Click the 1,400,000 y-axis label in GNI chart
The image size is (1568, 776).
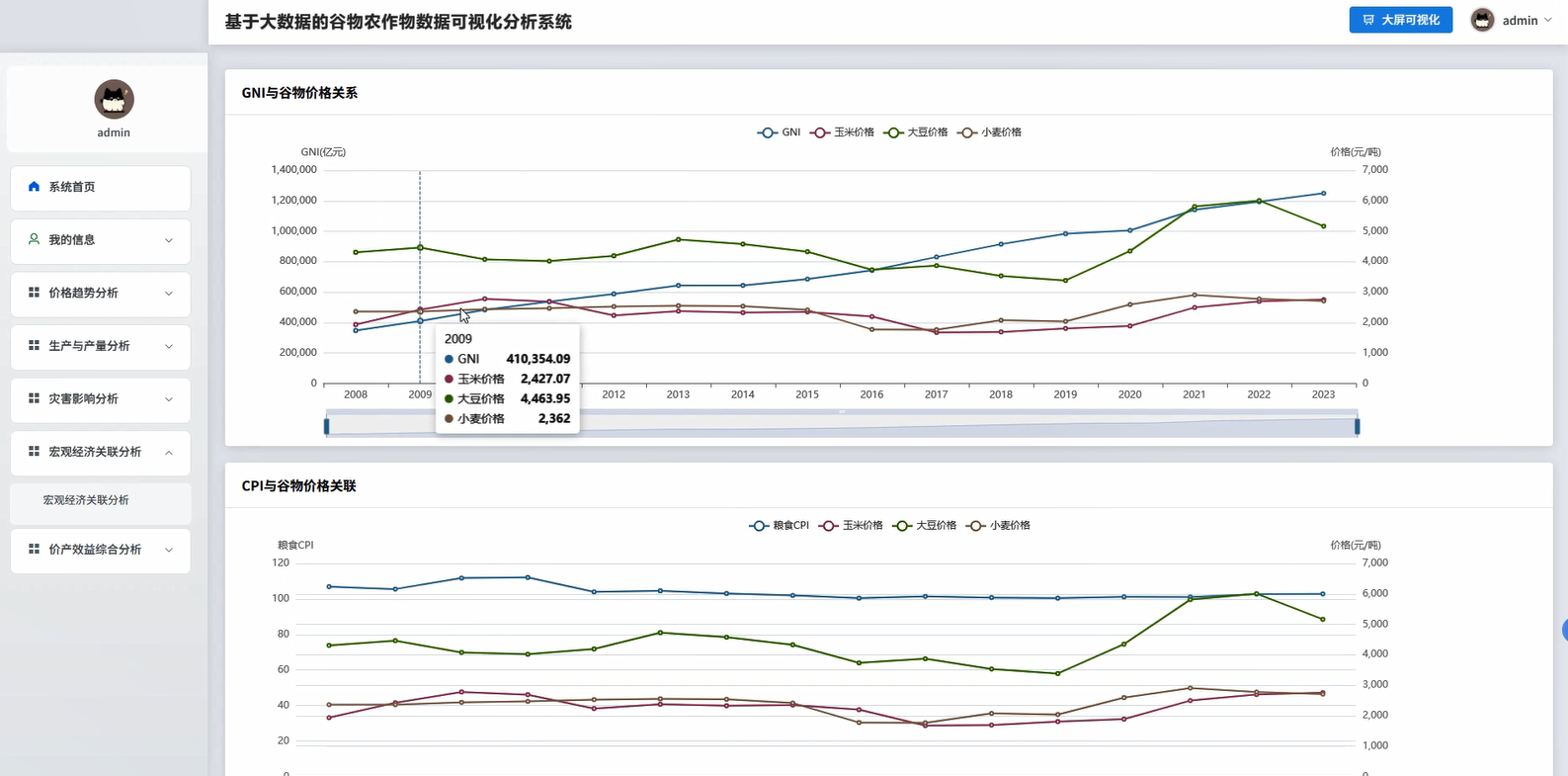point(293,170)
